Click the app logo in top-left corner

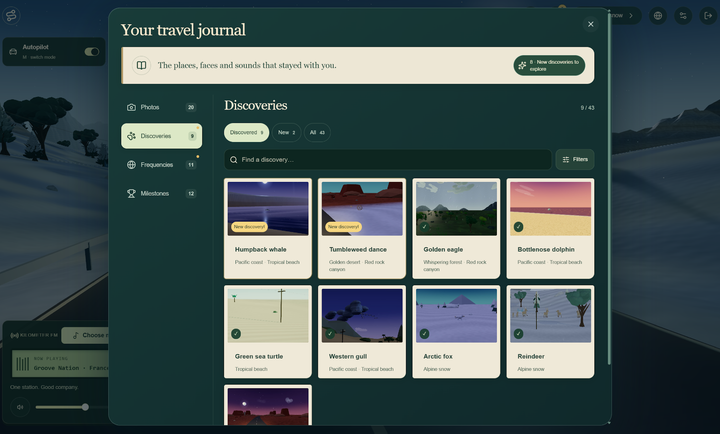(11, 16)
